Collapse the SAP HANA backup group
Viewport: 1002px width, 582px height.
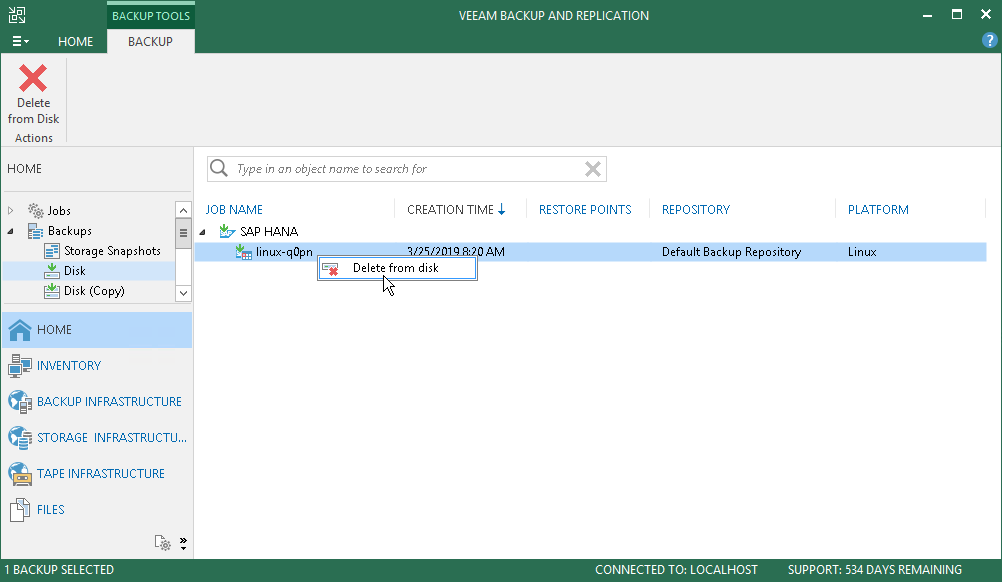203,232
